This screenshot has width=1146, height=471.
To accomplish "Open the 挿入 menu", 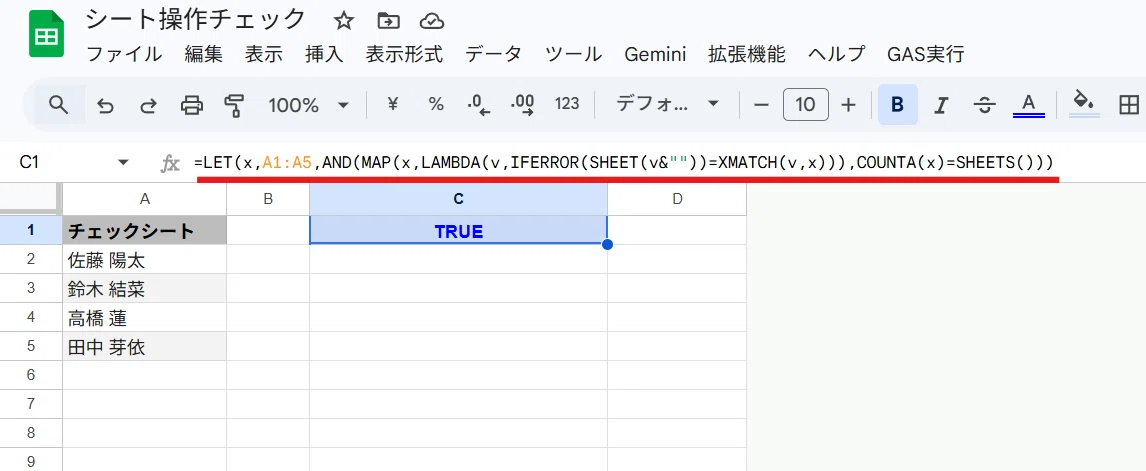I will (325, 54).
